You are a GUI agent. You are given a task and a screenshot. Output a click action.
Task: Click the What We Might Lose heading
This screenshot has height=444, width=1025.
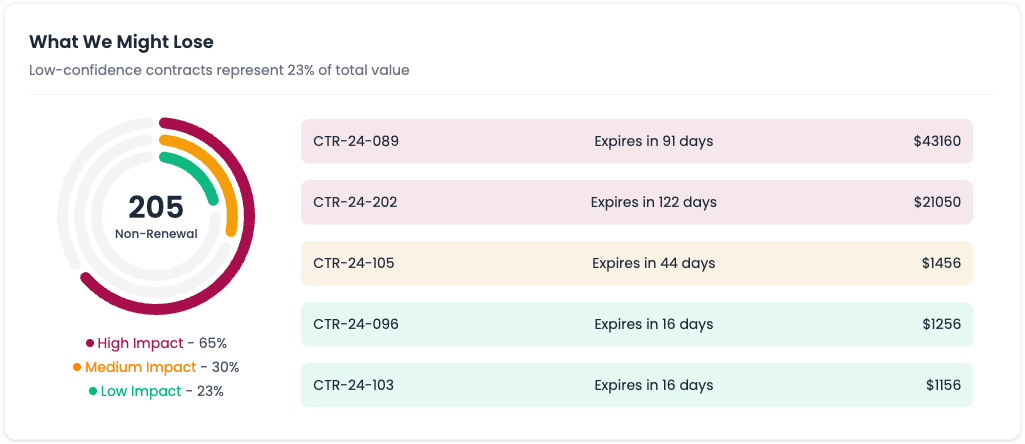(x=121, y=42)
